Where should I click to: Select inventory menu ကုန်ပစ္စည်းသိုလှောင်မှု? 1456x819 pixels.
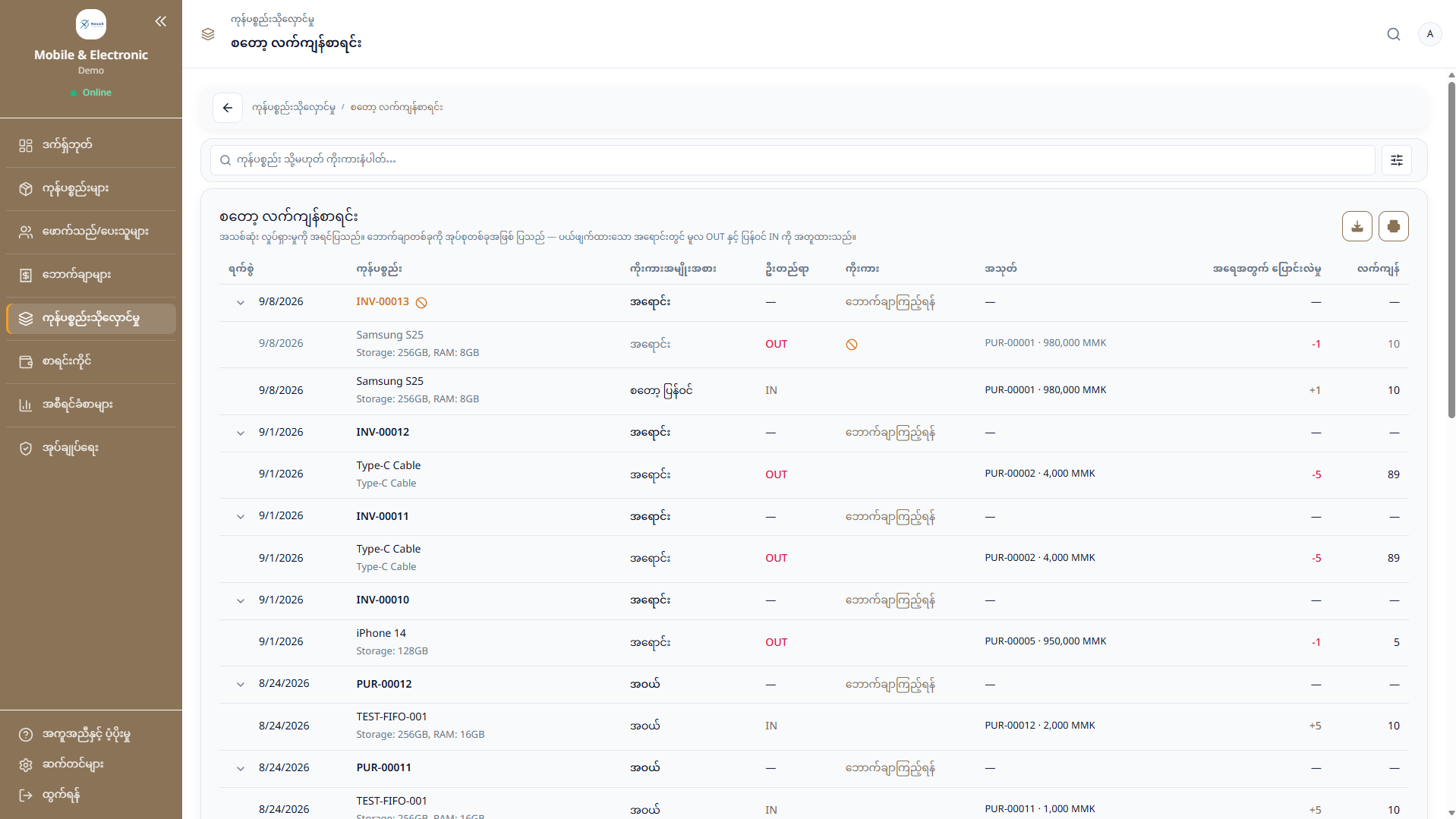91,318
